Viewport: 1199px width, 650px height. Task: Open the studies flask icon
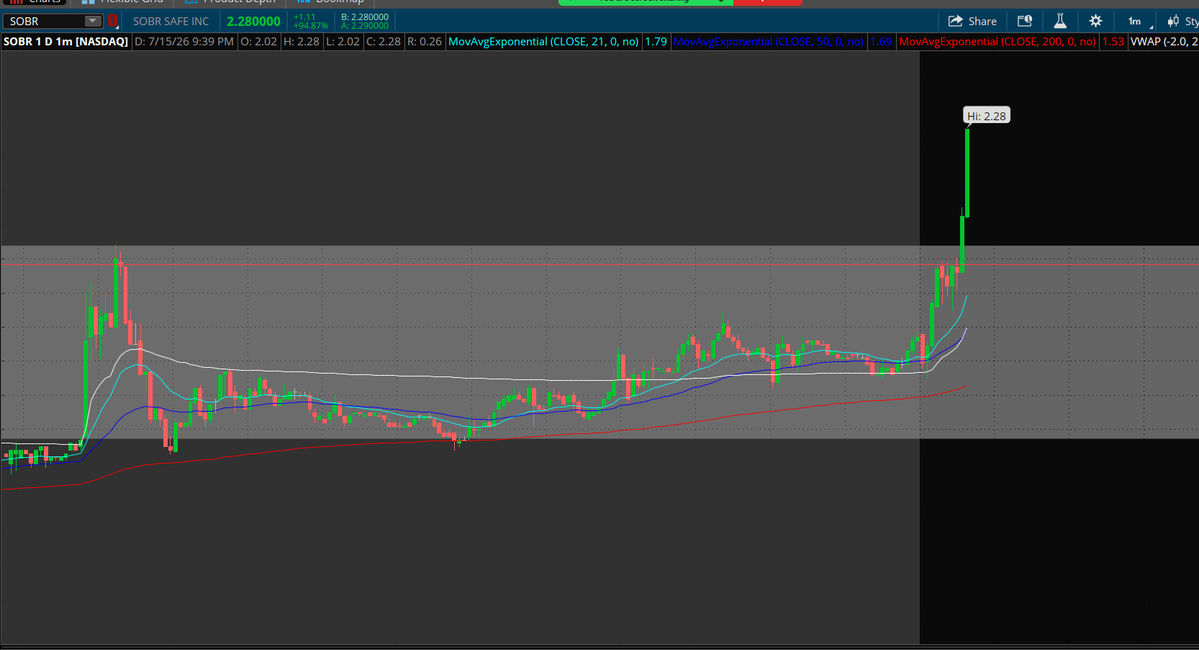click(1060, 21)
